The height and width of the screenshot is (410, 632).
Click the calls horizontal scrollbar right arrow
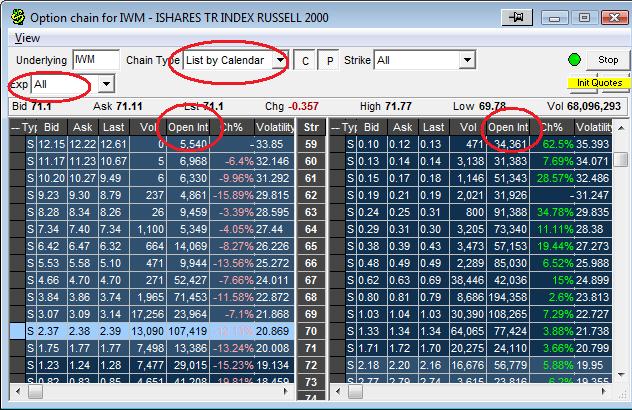click(x=286, y=391)
